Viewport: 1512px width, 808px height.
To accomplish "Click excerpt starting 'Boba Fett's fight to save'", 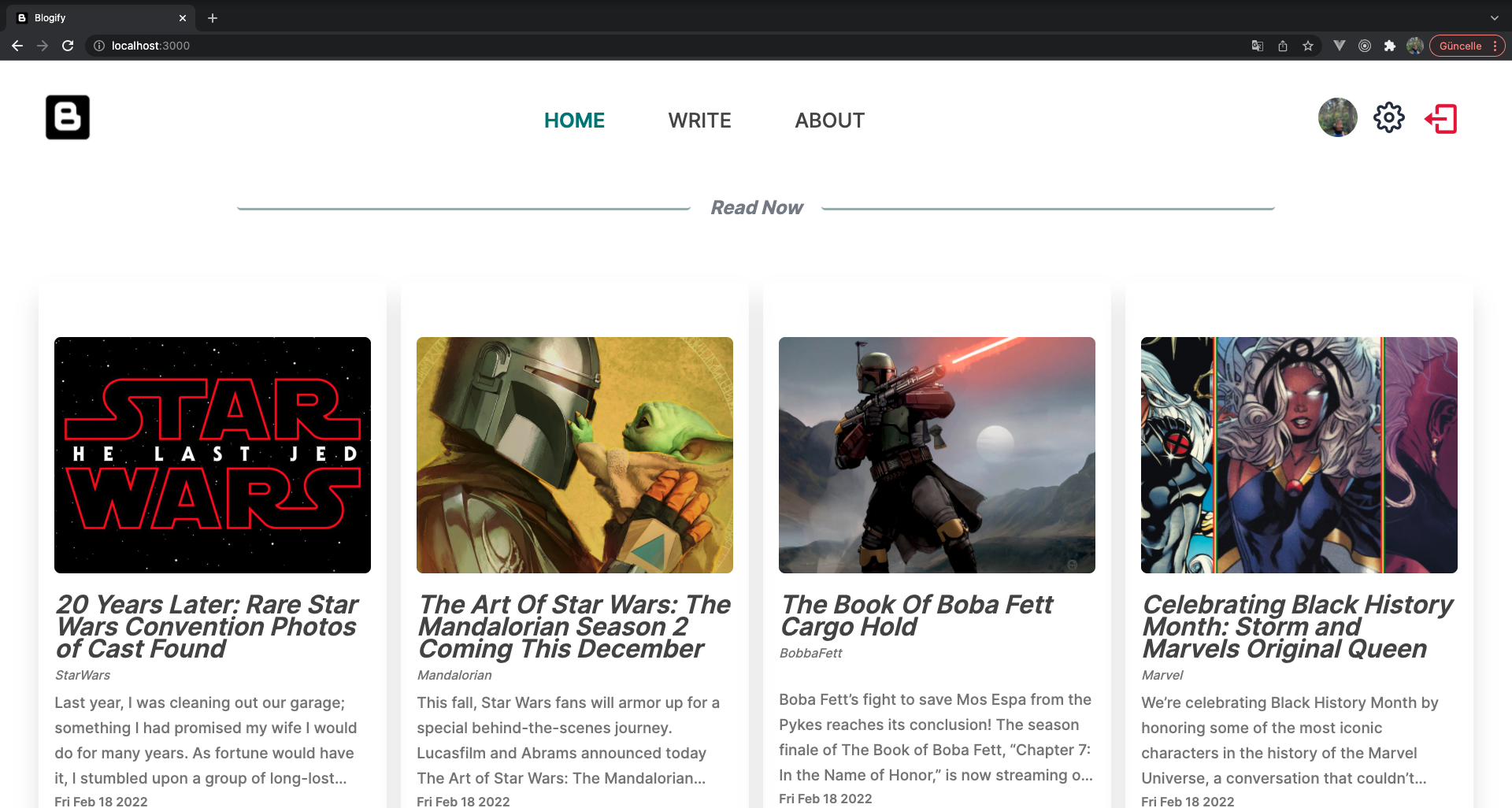I will pos(936,737).
